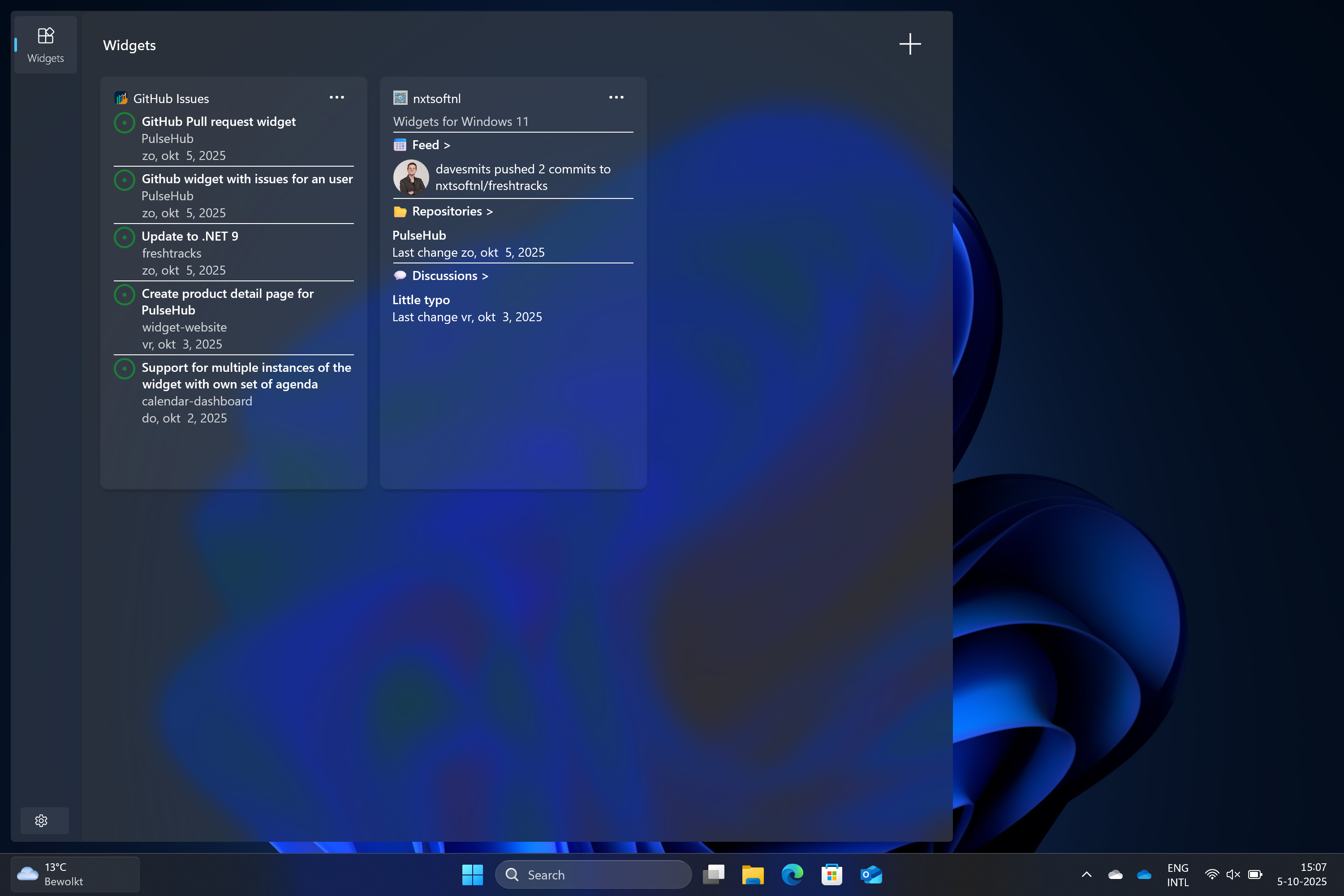The height and width of the screenshot is (896, 1344).
Task: Open GitHub Issues widget options menu
Action: [x=336, y=98]
